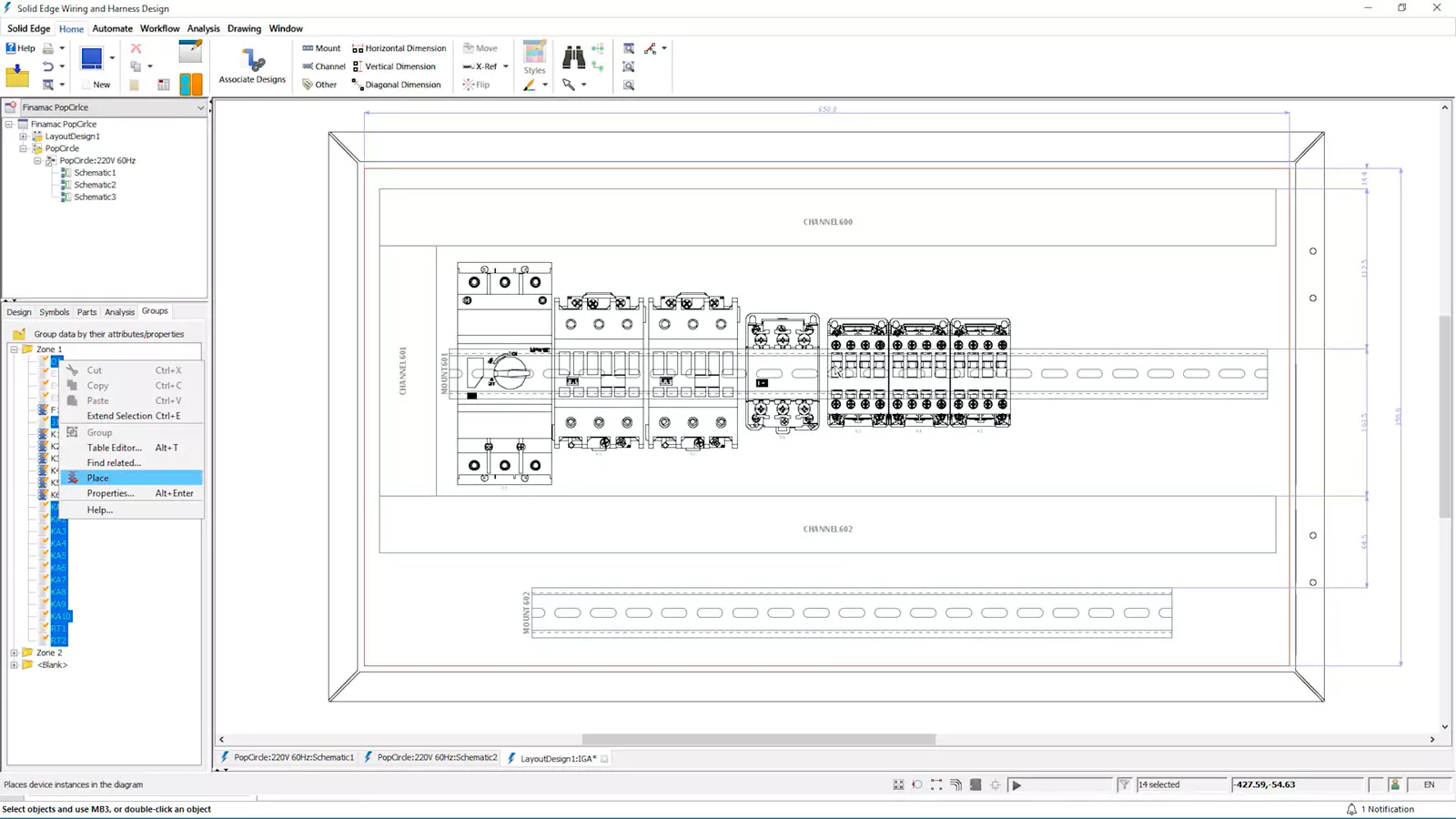Choose Place from the context menu
Screen dimensions: 1456x819
click(x=131, y=478)
